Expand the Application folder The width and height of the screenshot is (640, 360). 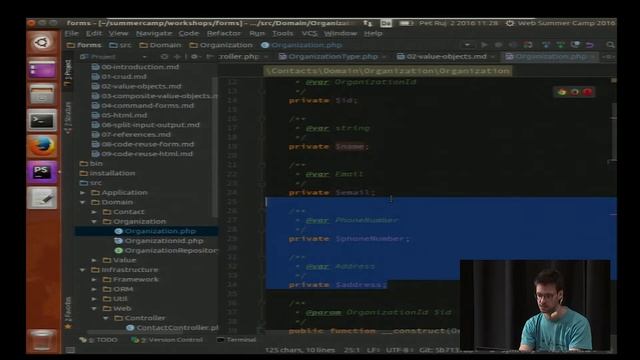pyautogui.click(x=82, y=192)
